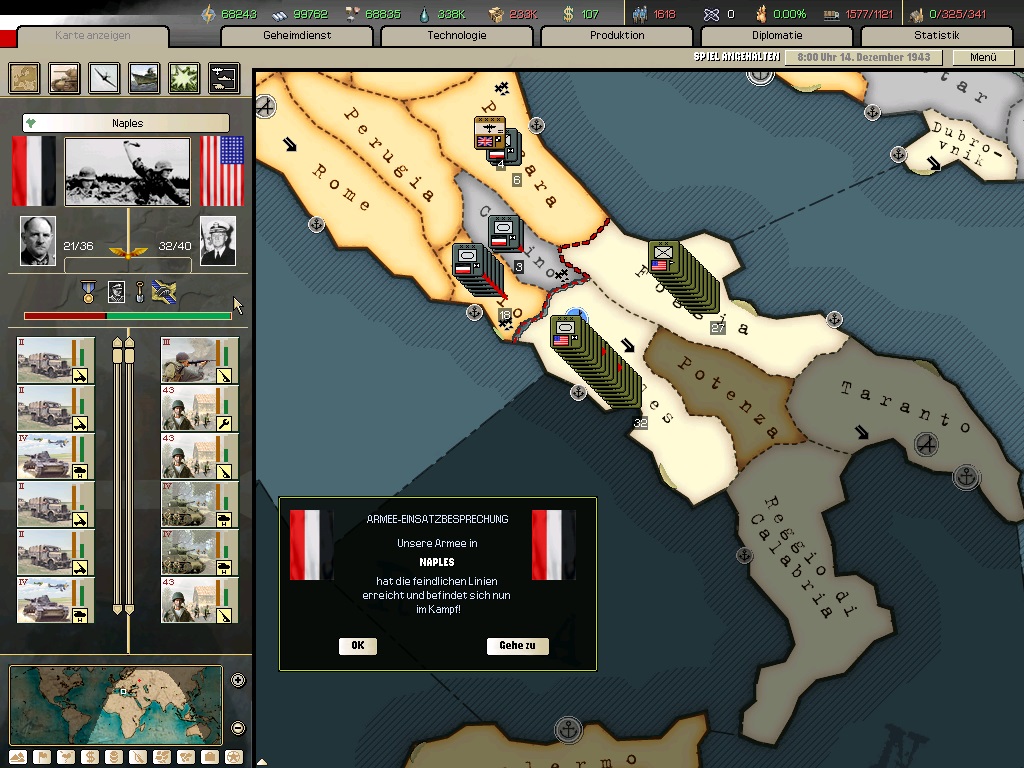
Task: Switch minimap to political flag map mode
Action: (x=42, y=757)
